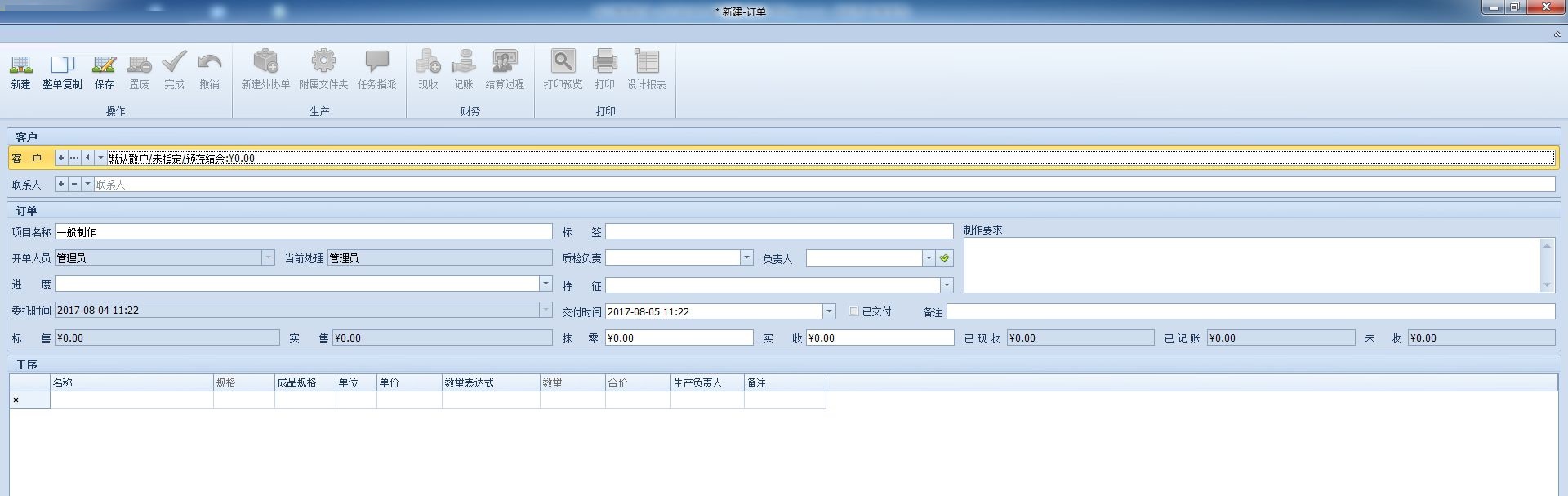The height and width of the screenshot is (496, 1568).
Task: Click the 备注 column header in 工序 grid
Action: coord(785,382)
